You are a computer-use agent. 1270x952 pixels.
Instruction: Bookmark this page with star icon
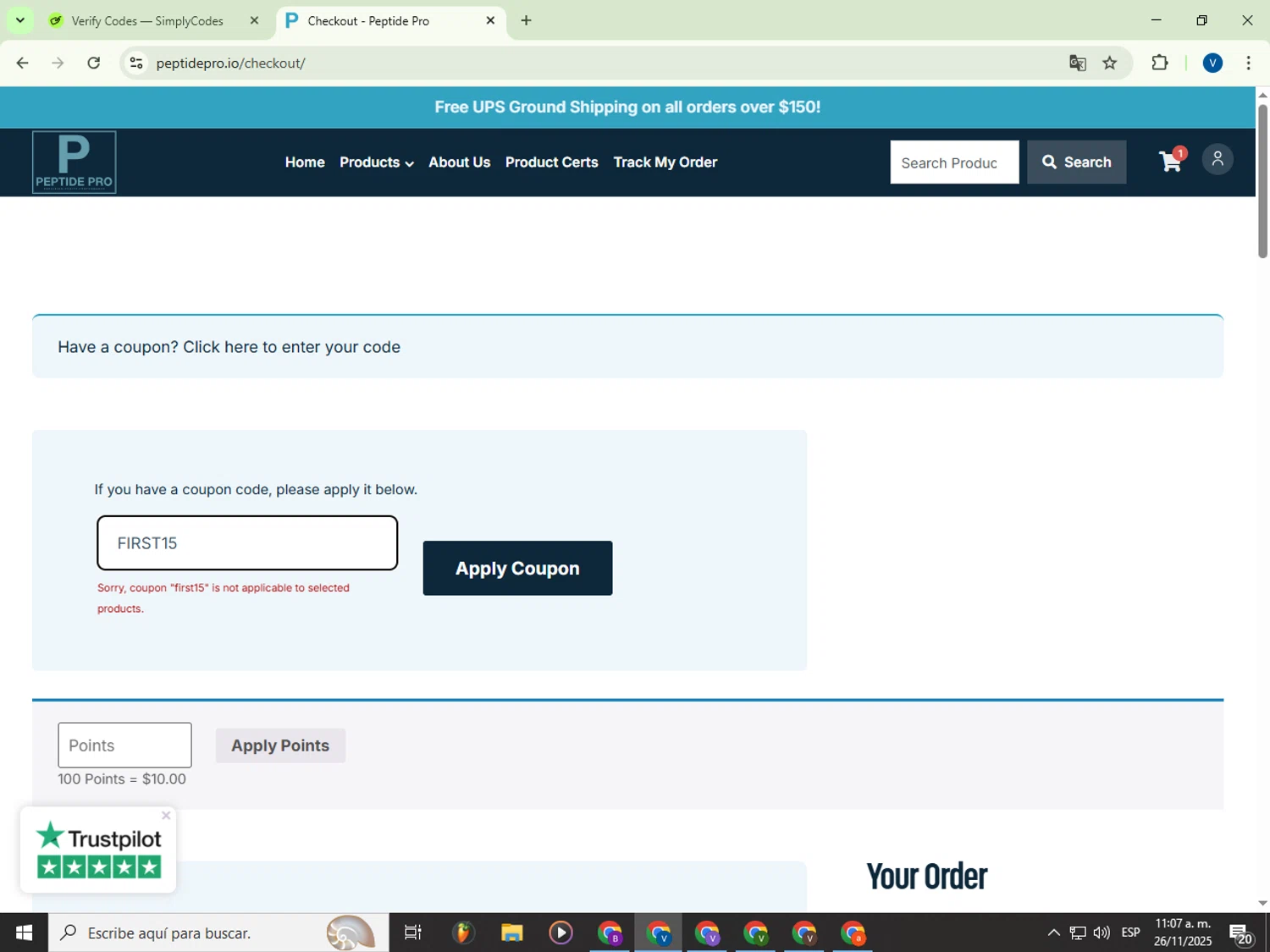pos(1110,63)
